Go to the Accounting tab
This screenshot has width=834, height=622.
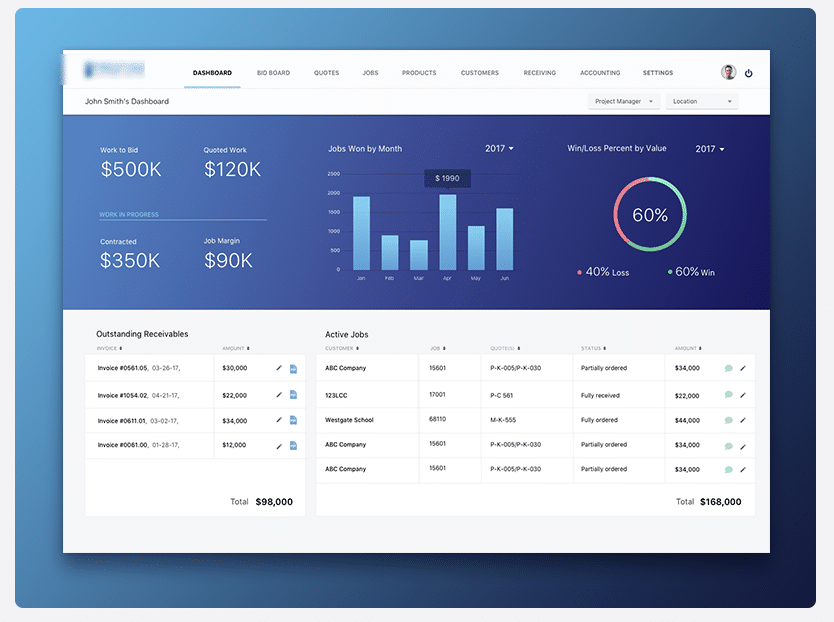tap(600, 73)
